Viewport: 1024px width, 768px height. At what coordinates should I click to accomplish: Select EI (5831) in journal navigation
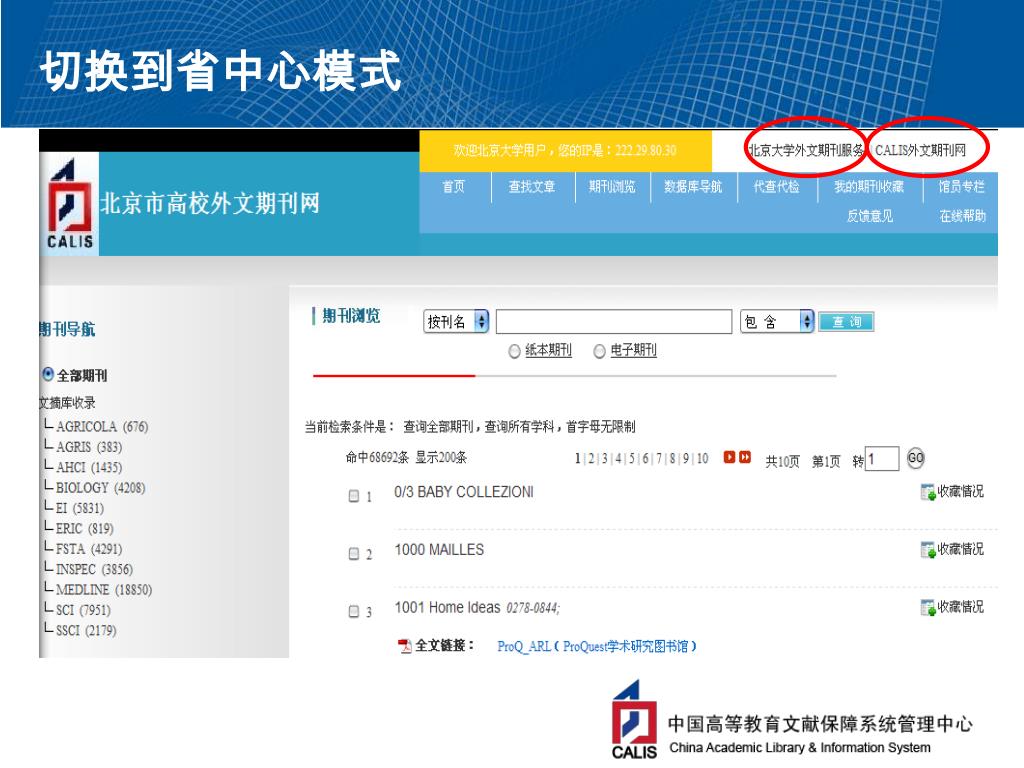coord(80,508)
